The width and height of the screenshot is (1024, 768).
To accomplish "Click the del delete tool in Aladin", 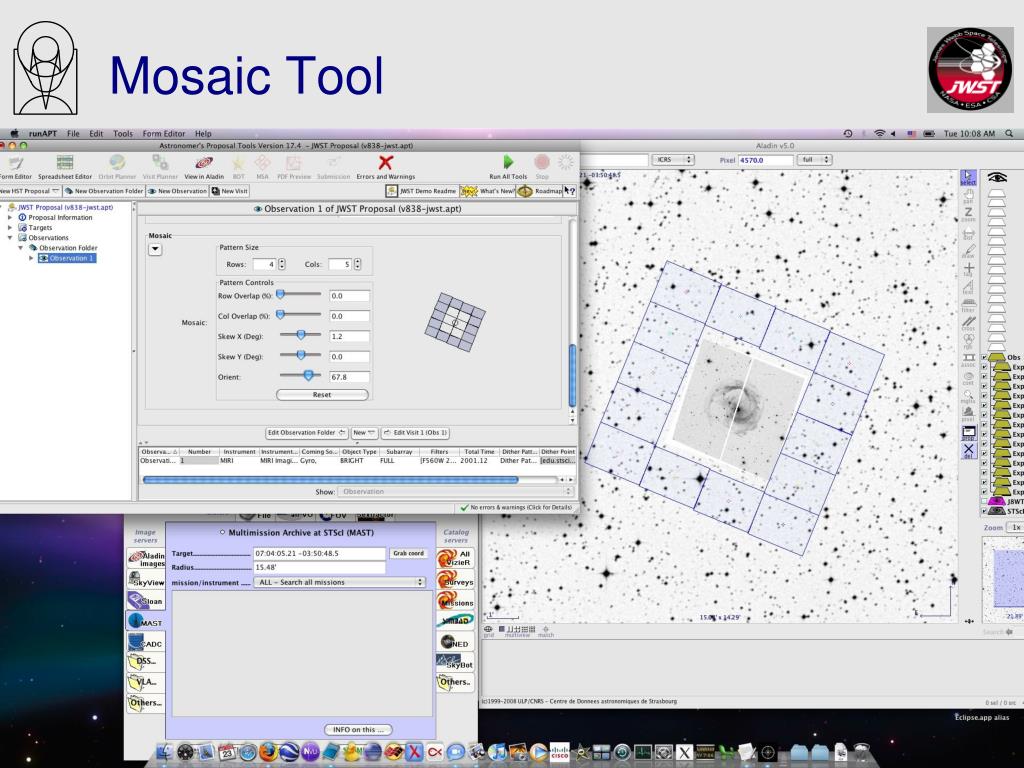I will 968,451.
